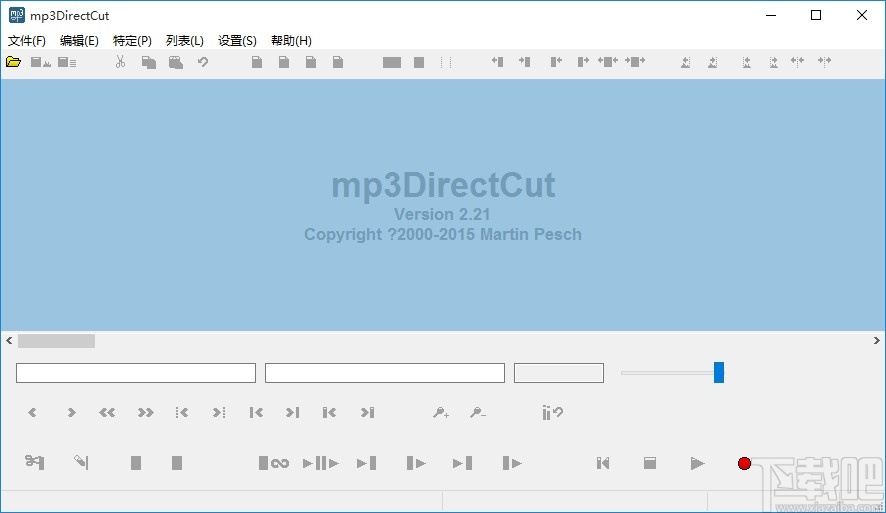This screenshot has width=886, height=513.
Task: Move one step forward with single right chevron
Action: tap(71, 412)
